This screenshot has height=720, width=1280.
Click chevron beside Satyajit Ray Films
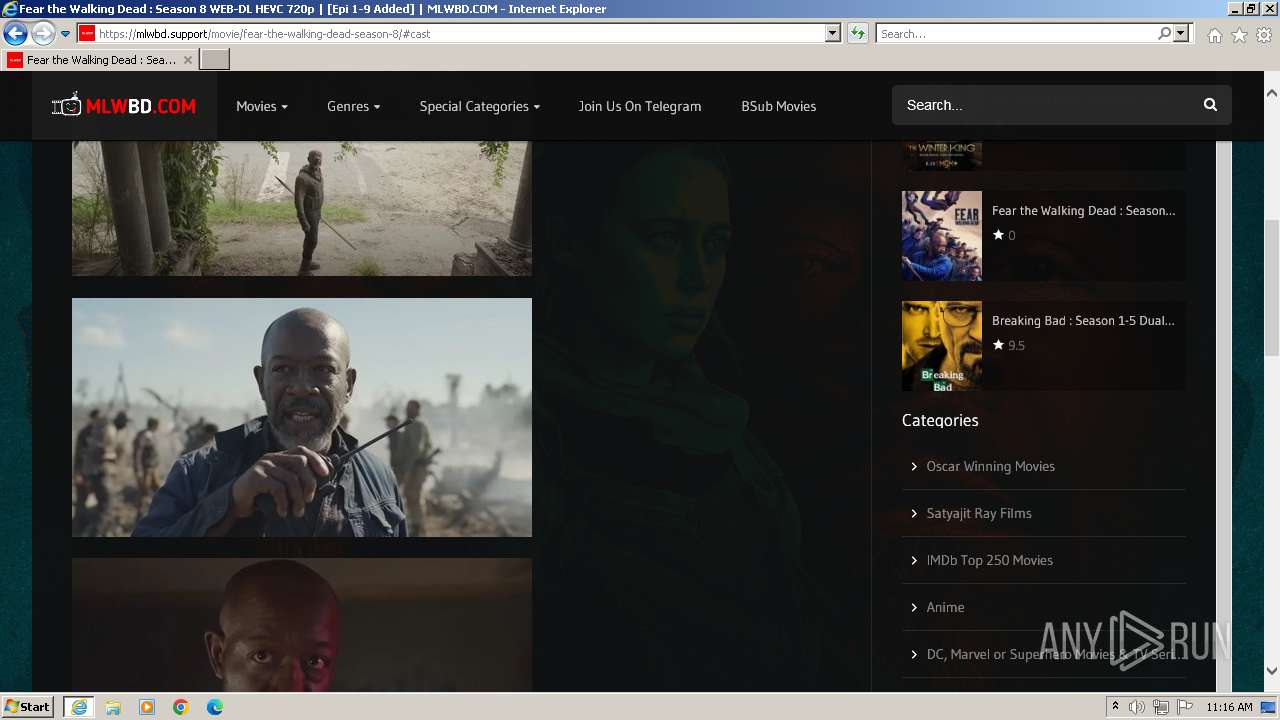tap(914, 513)
